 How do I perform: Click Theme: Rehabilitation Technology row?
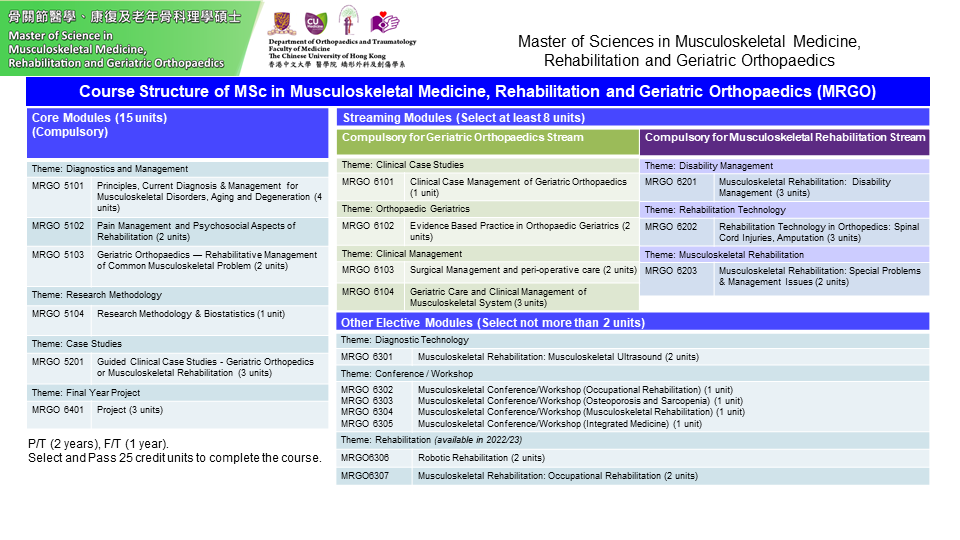pyautogui.click(x=784, y=210)
